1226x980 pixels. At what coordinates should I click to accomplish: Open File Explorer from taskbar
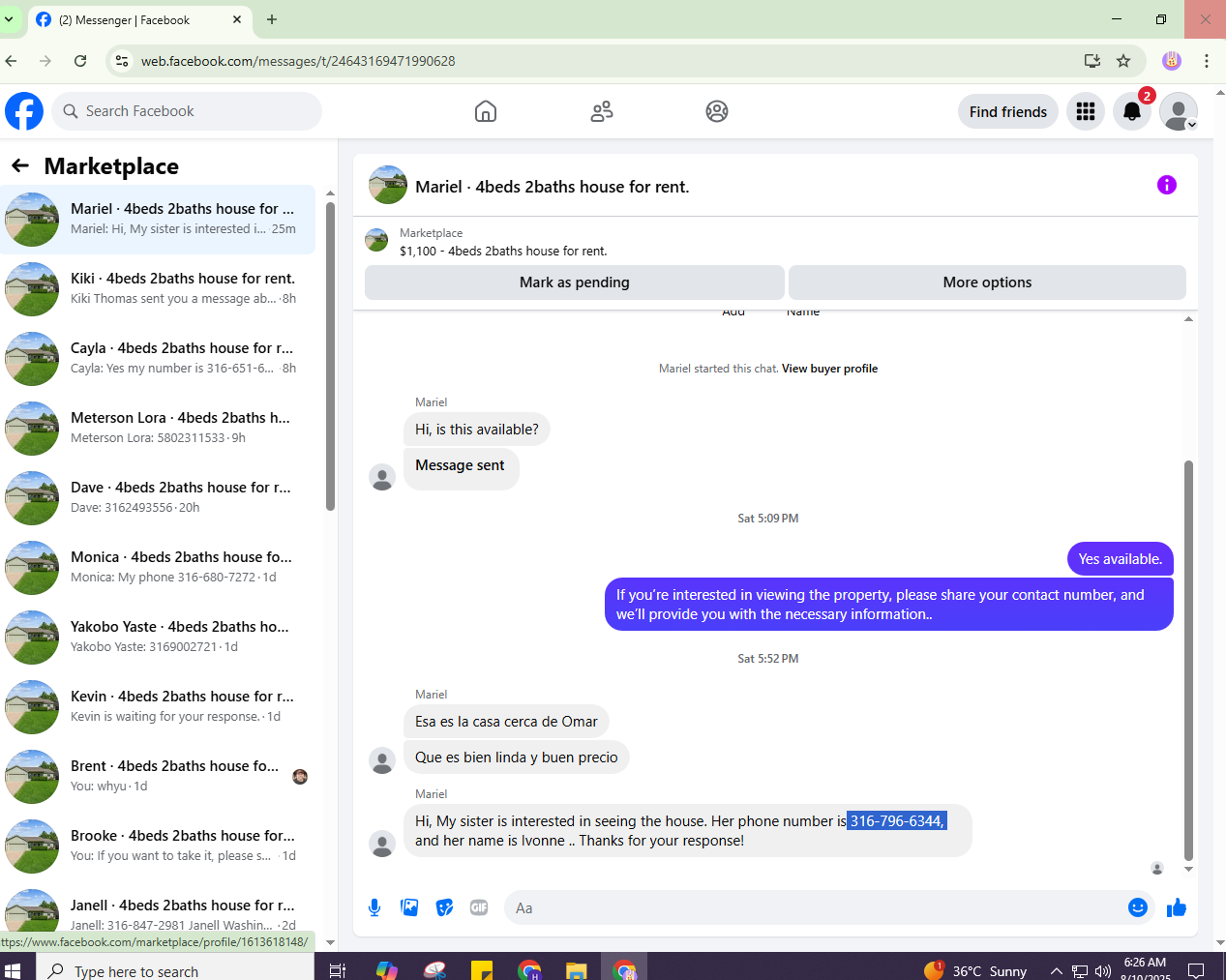pyautogui.click(x=577, y=970)
